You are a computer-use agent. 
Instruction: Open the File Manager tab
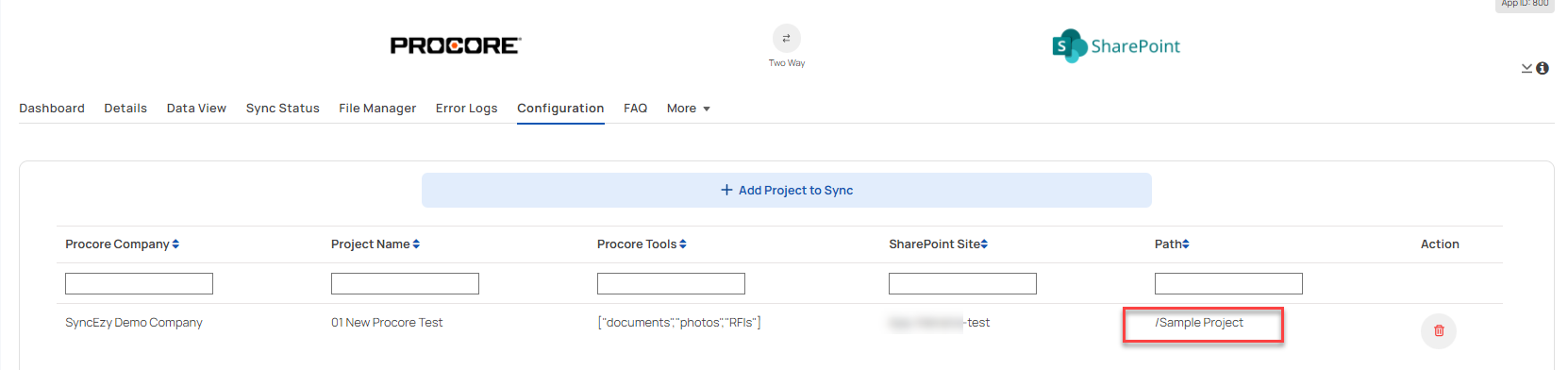(x=377, y=109)
